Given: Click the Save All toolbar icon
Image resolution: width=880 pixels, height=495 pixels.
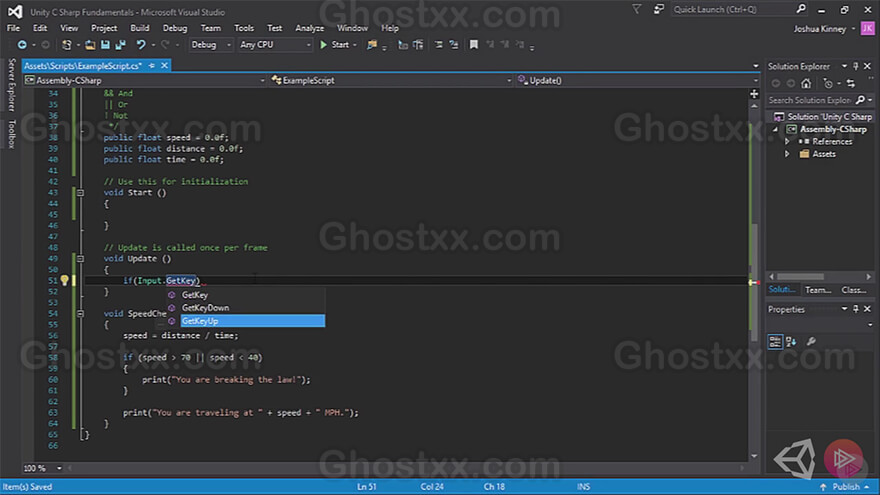Looking at the screenshot, I should click(120, 45).
